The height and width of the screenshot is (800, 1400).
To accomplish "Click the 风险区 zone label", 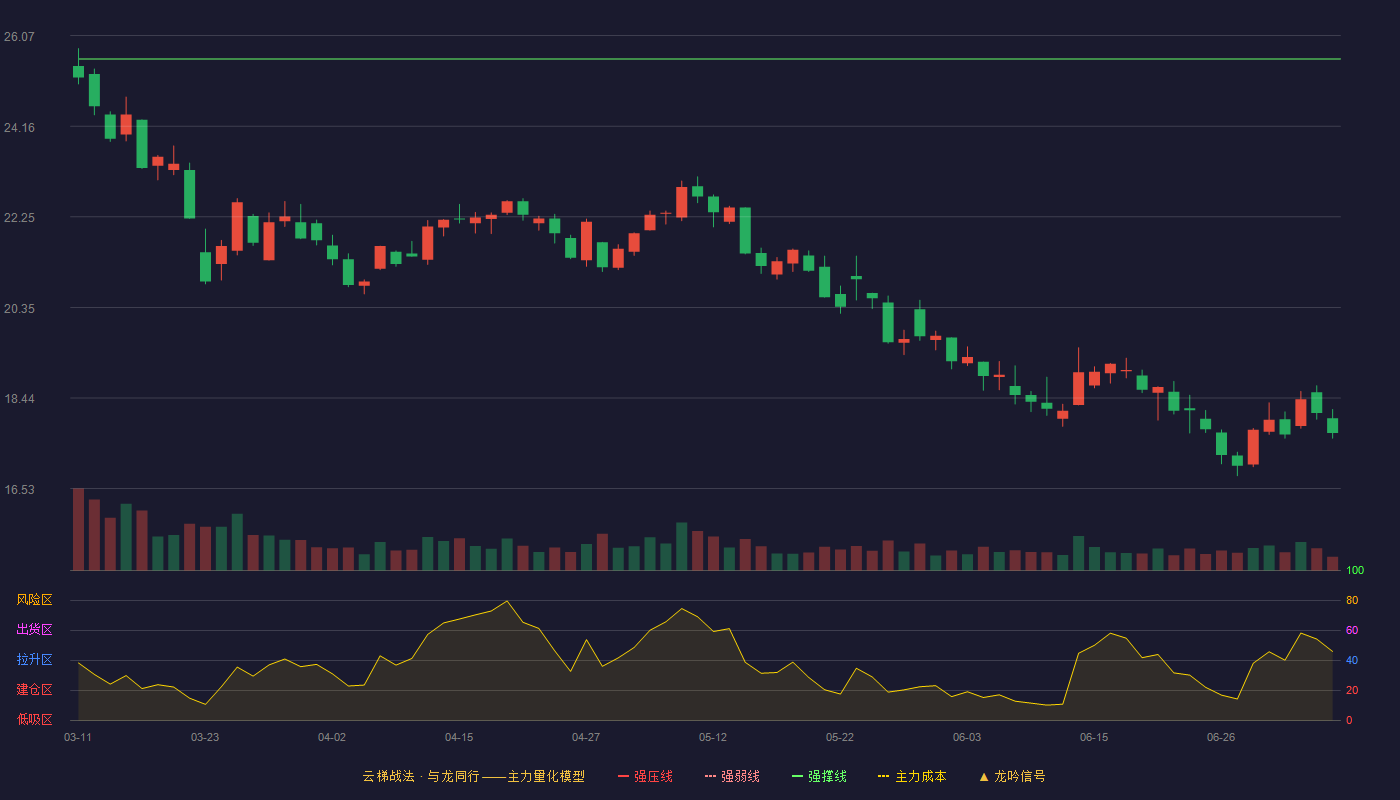I will coord(34,600).
